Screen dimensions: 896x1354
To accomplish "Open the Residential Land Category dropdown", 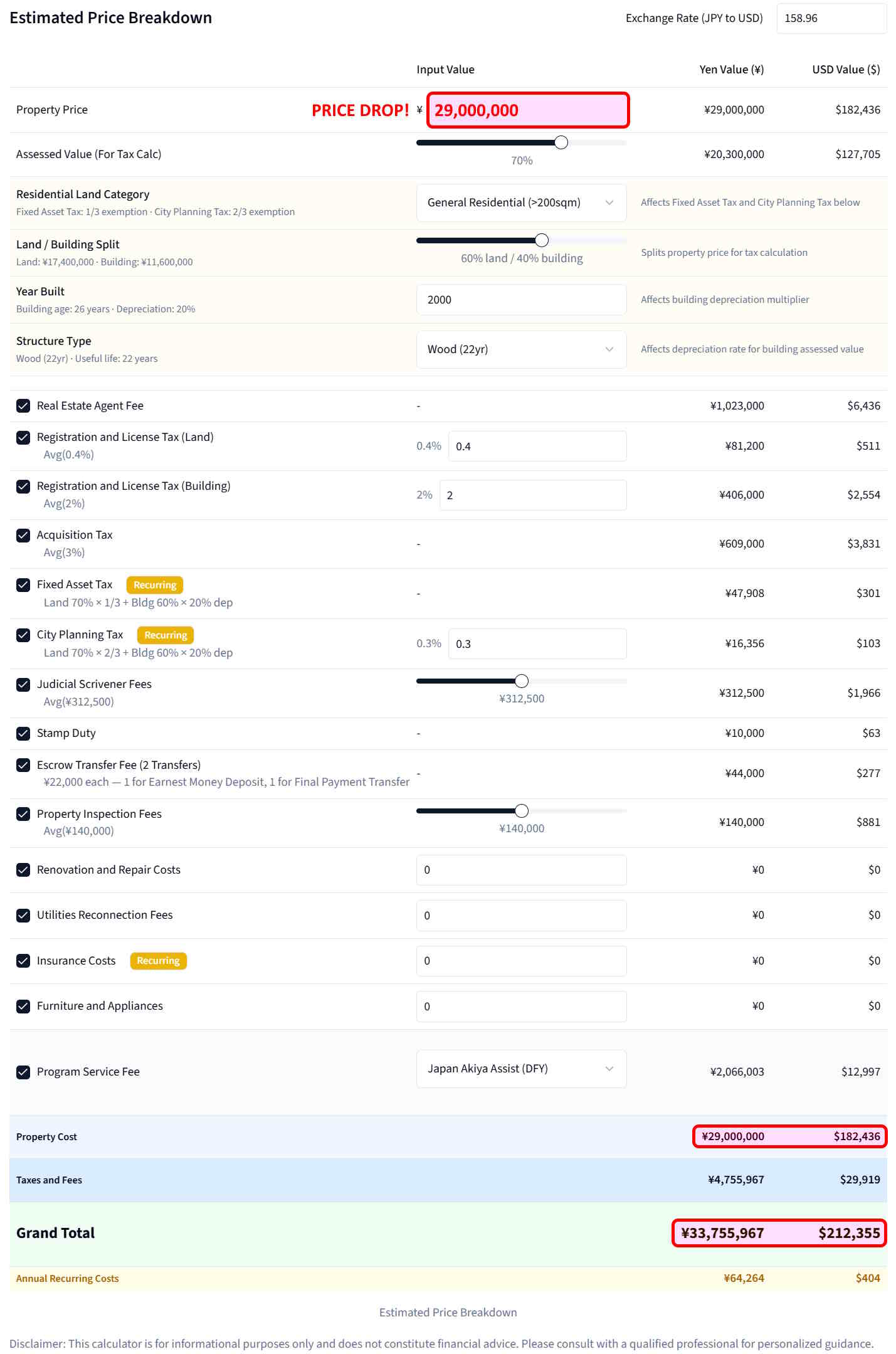I will [x=521, y=203].
